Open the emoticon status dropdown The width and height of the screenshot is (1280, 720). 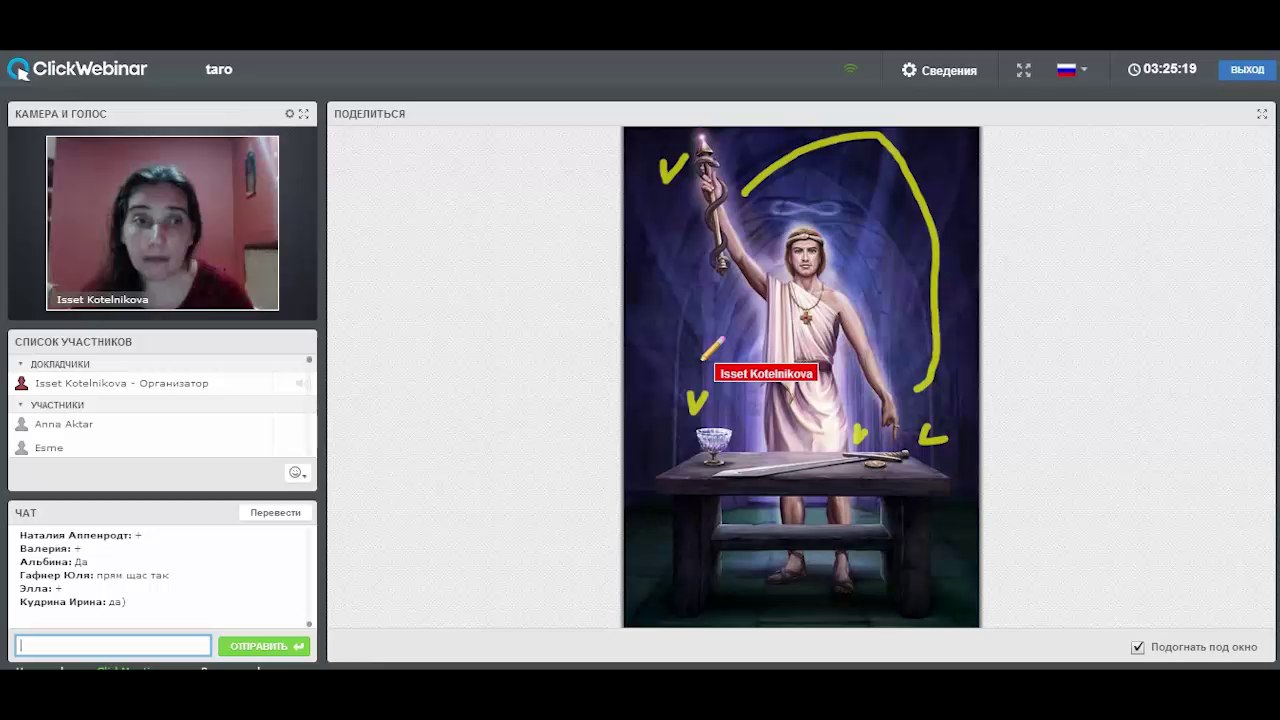point(297,473)
